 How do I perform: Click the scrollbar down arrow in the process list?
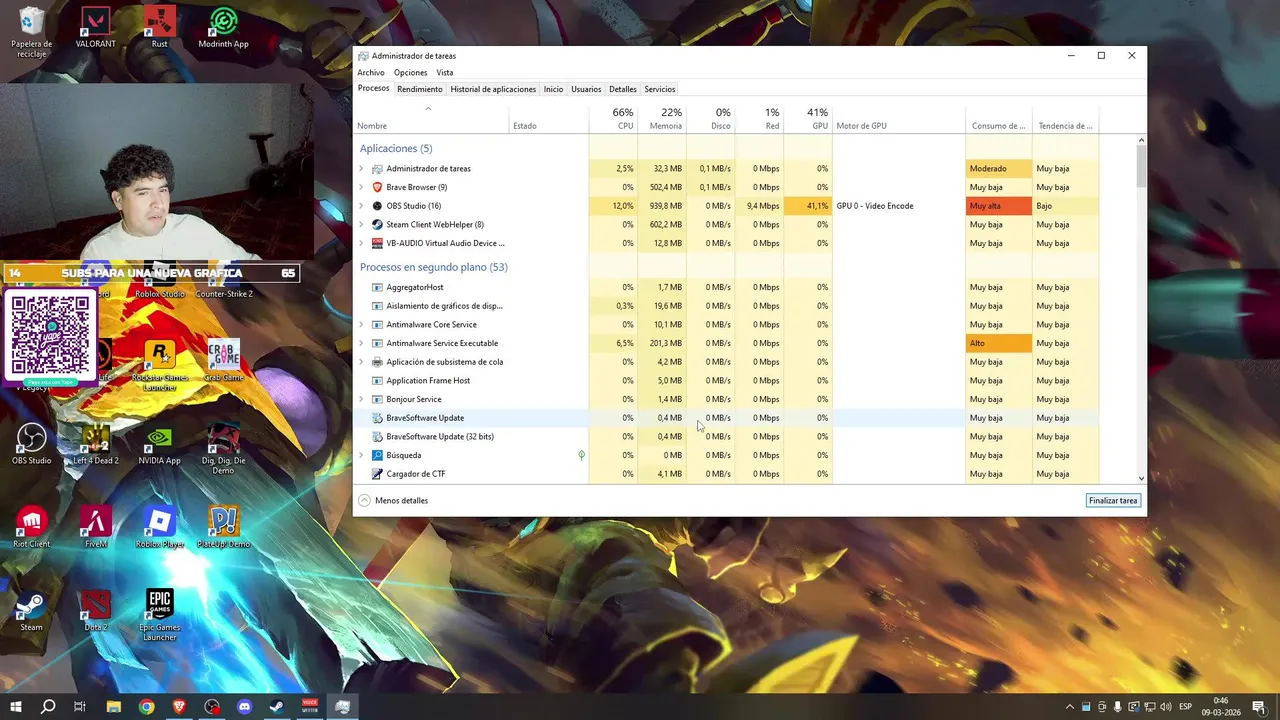point(1141,479)
